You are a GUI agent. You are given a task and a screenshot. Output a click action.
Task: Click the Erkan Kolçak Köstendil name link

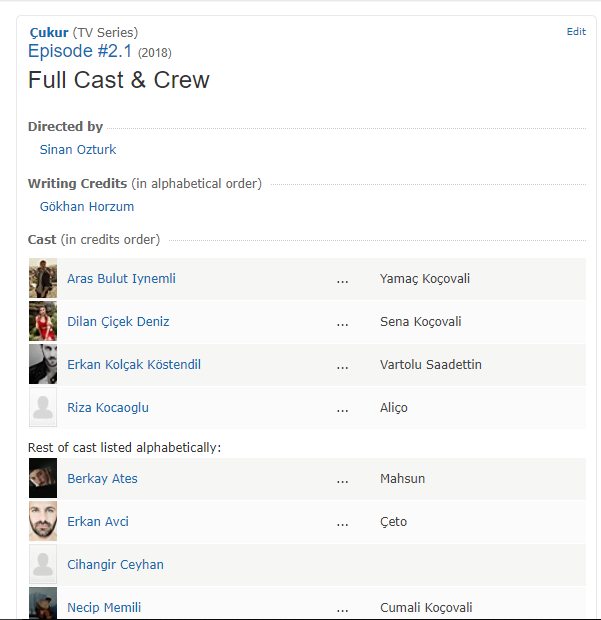[133, 365]
